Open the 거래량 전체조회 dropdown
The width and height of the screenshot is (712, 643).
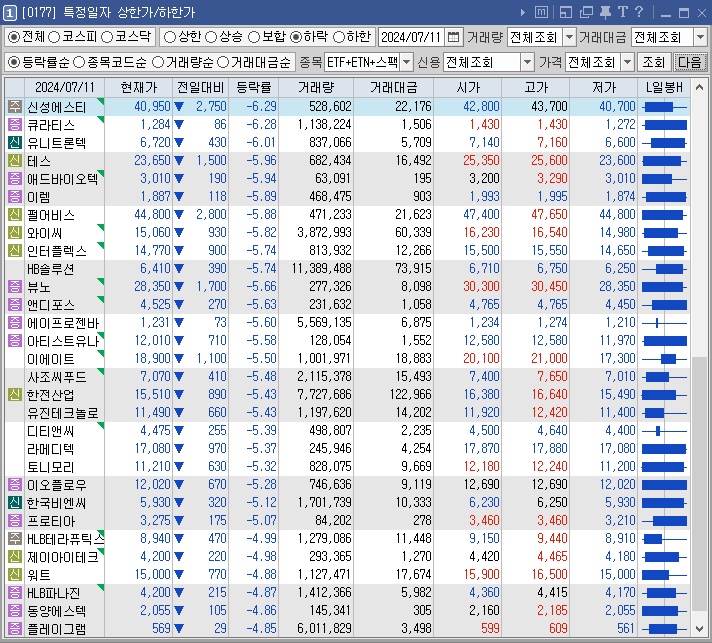[569, 37]
